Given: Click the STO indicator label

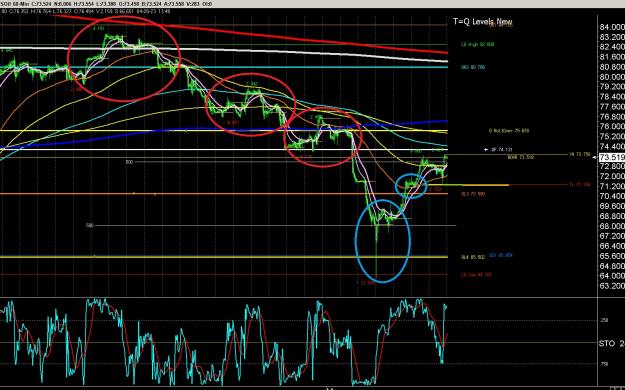Looking at the screenshot, I should click(611, 343).
